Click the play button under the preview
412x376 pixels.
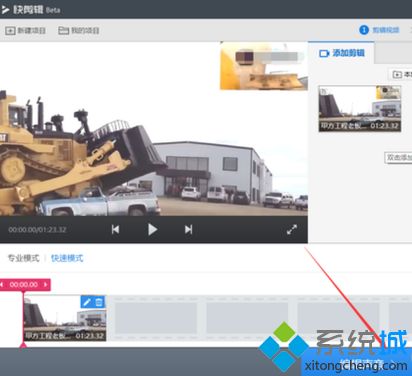[152, 229]
